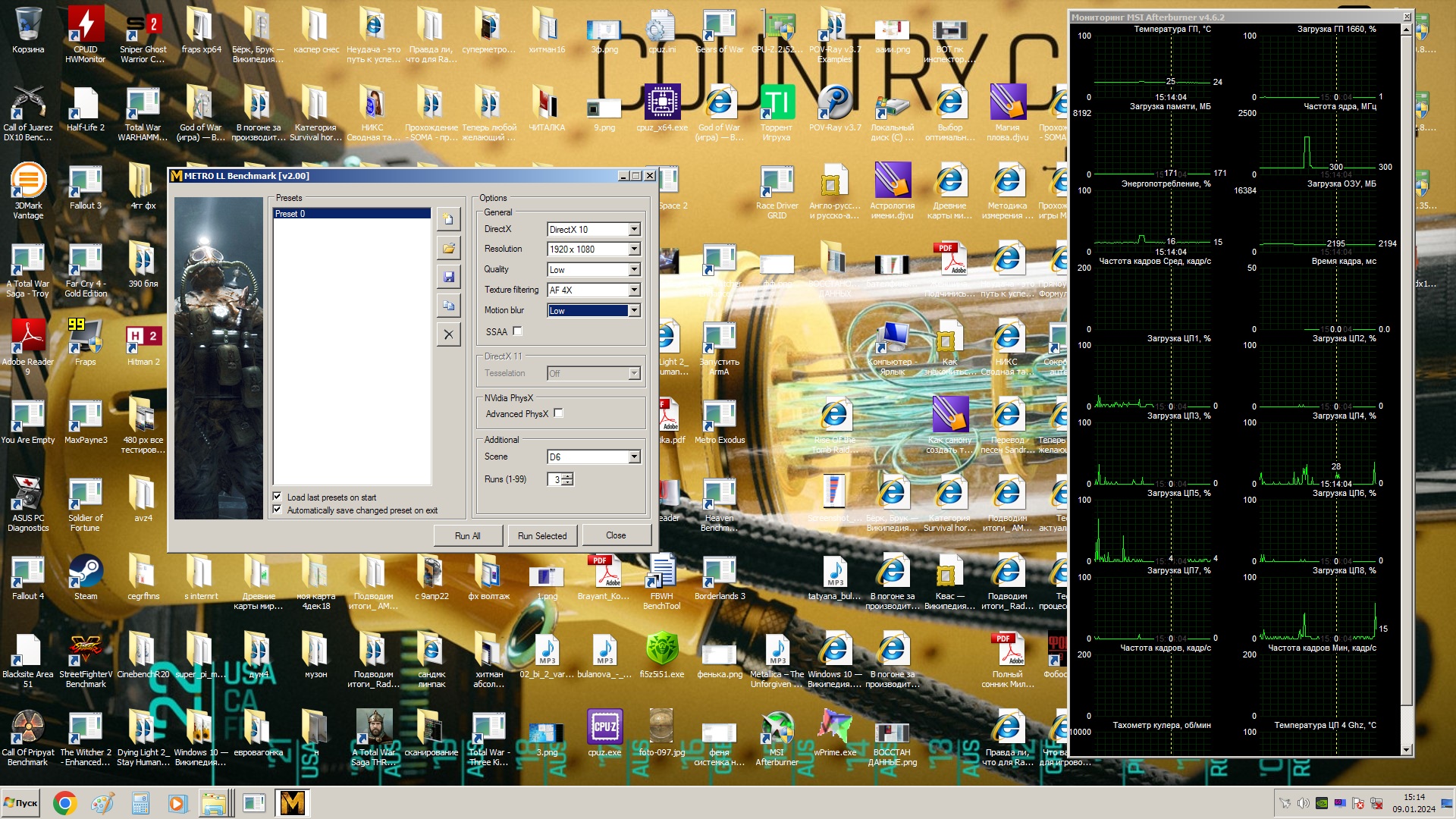The image size is (1456, 819).
Task: Click the Run Selected button
Action: click(541, 535)
